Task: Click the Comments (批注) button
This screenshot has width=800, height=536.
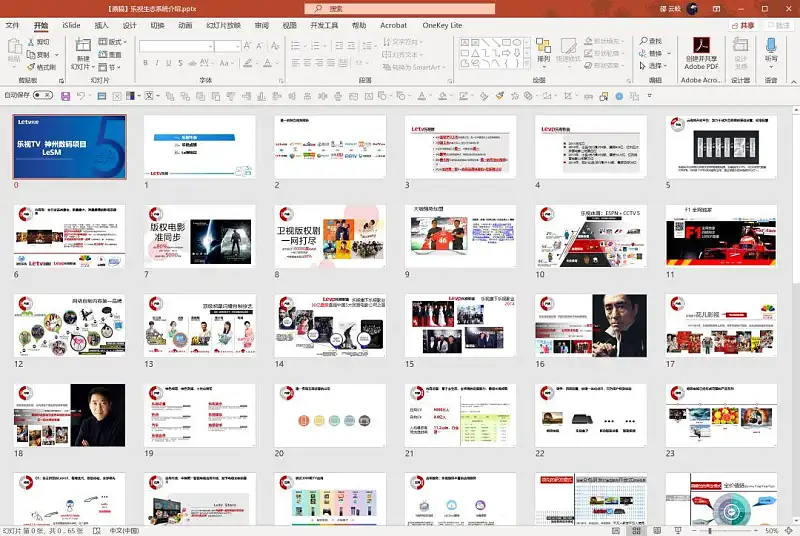Action: point(779,25)
